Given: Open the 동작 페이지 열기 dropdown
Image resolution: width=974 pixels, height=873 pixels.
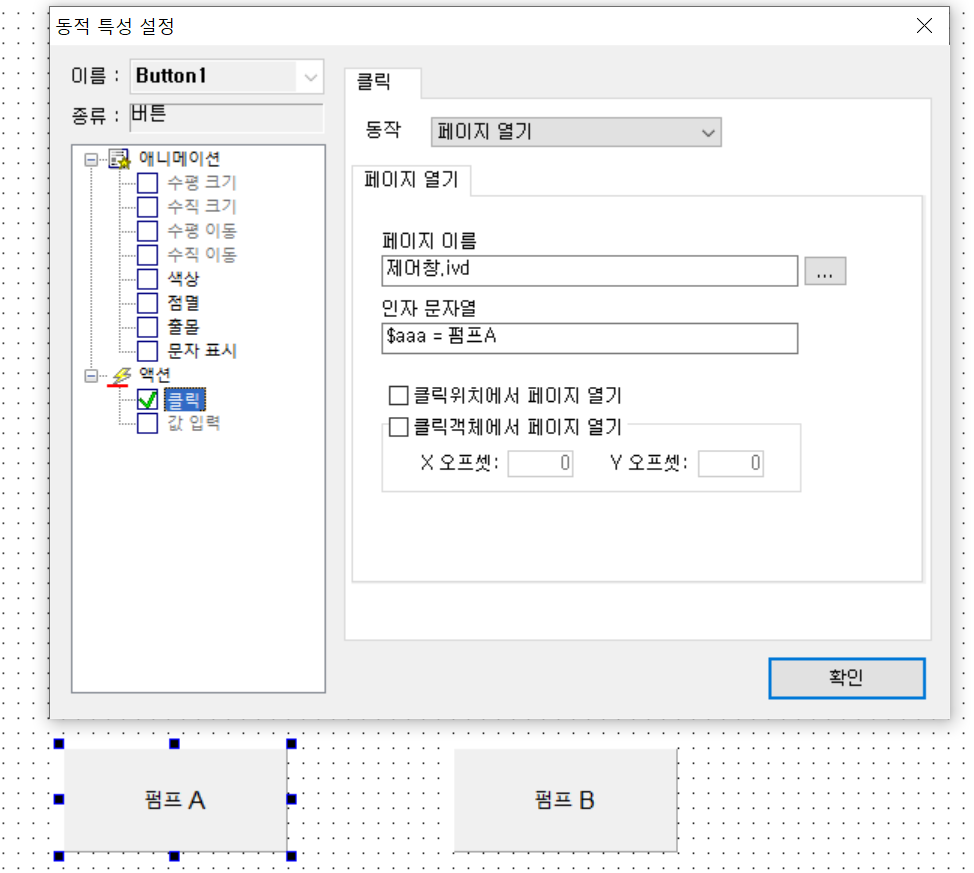Looking at the screenshot, I should click(576, 132).
